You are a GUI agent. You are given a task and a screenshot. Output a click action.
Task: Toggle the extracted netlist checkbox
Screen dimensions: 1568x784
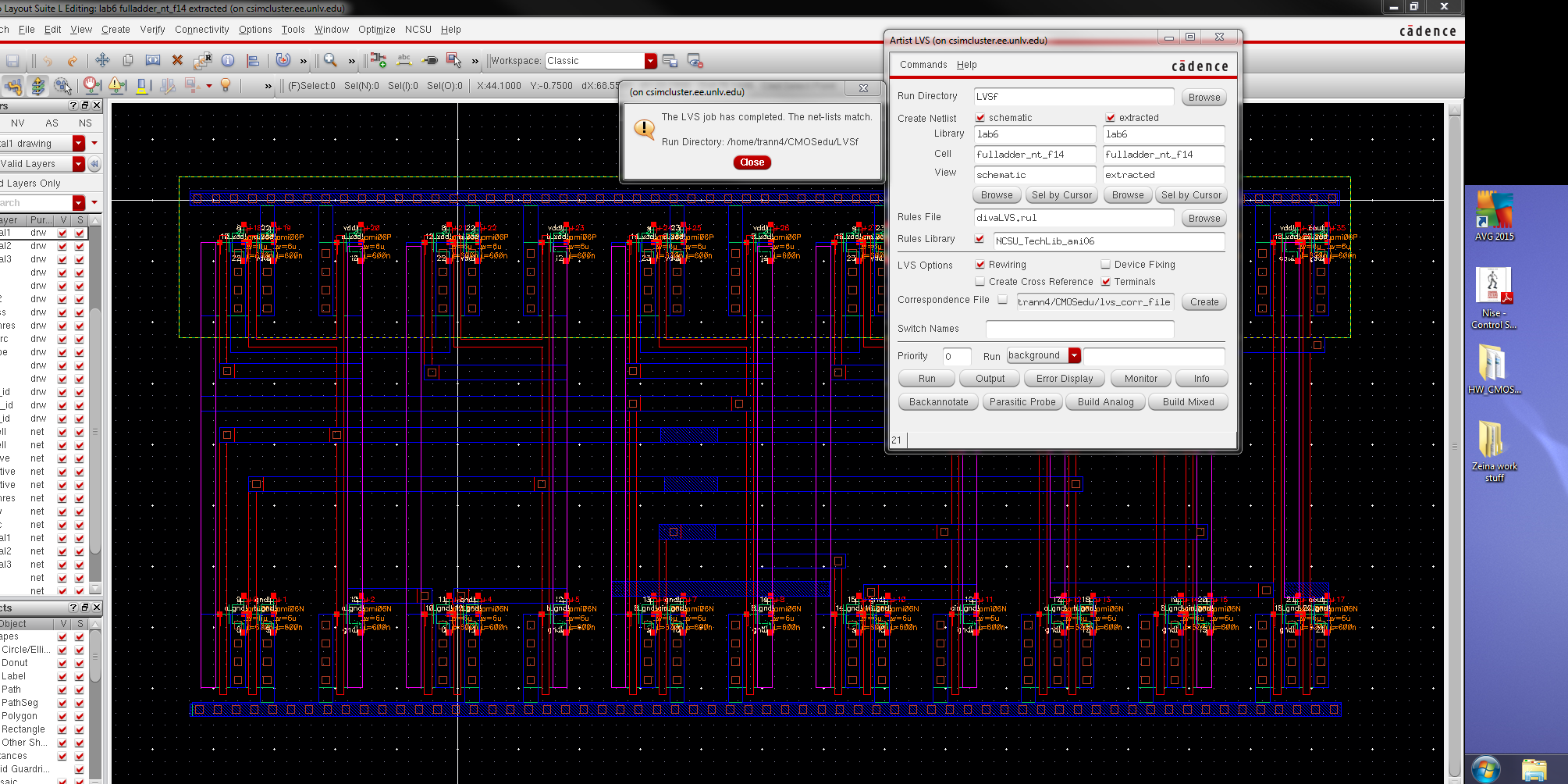tap(1111, 118)
